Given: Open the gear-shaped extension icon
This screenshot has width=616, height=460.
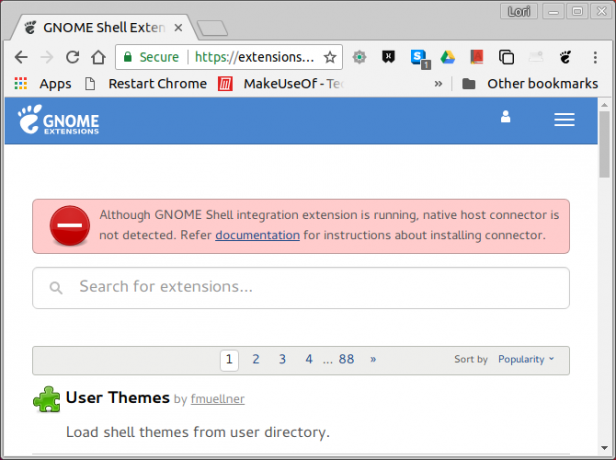Looking at the screenshot, I should tap(359, 57).
